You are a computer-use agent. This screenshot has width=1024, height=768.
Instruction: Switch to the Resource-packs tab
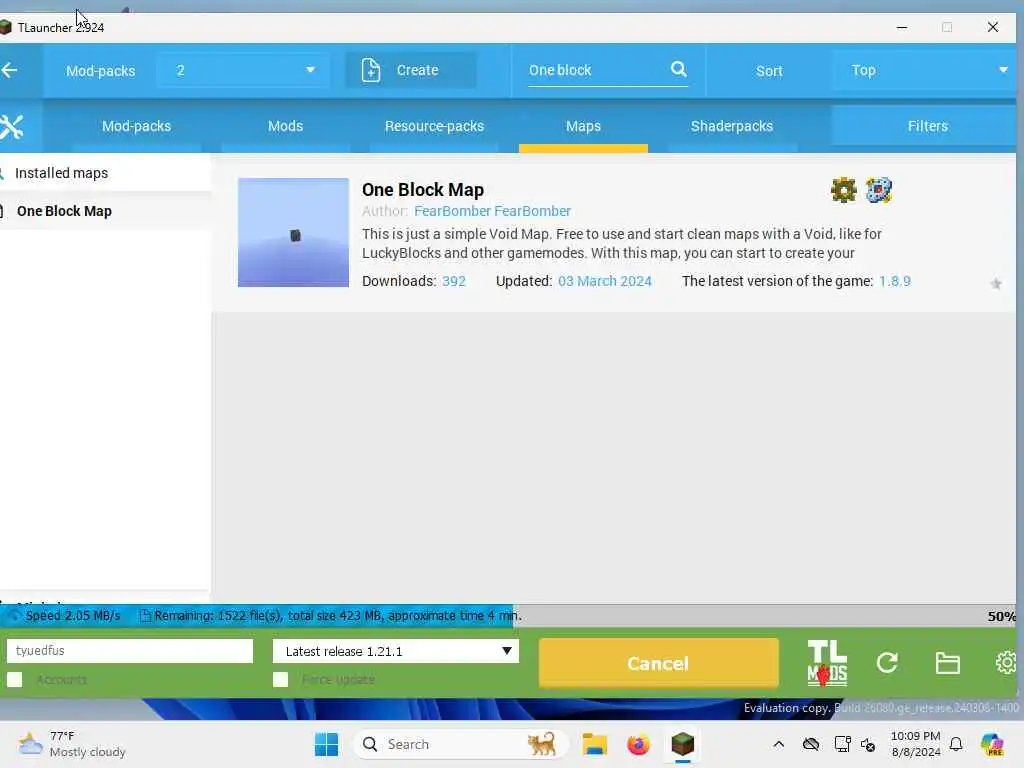point(434,126)
